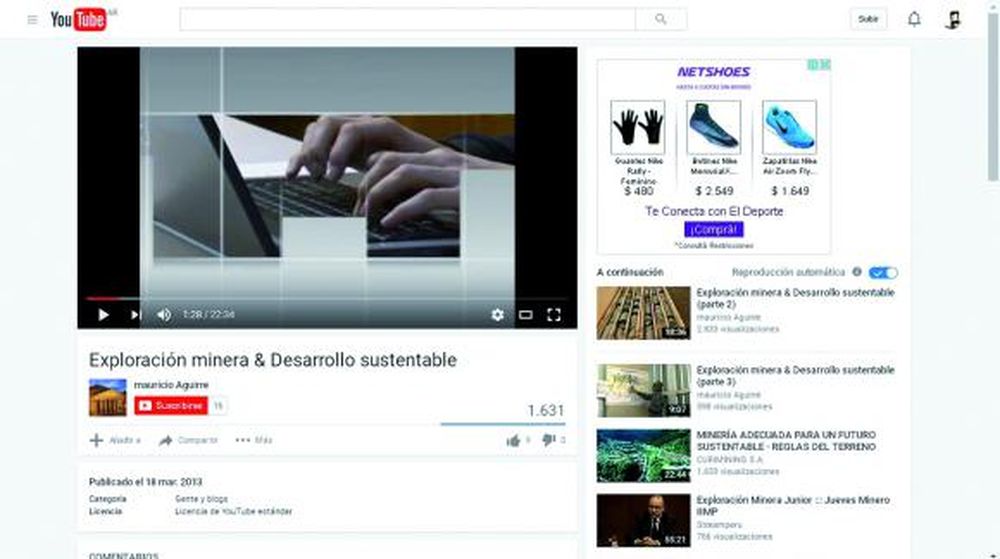This screenshot has width=1000, height=559.
Task: Open the parte 3 video title
Action: tap(795, 376)
